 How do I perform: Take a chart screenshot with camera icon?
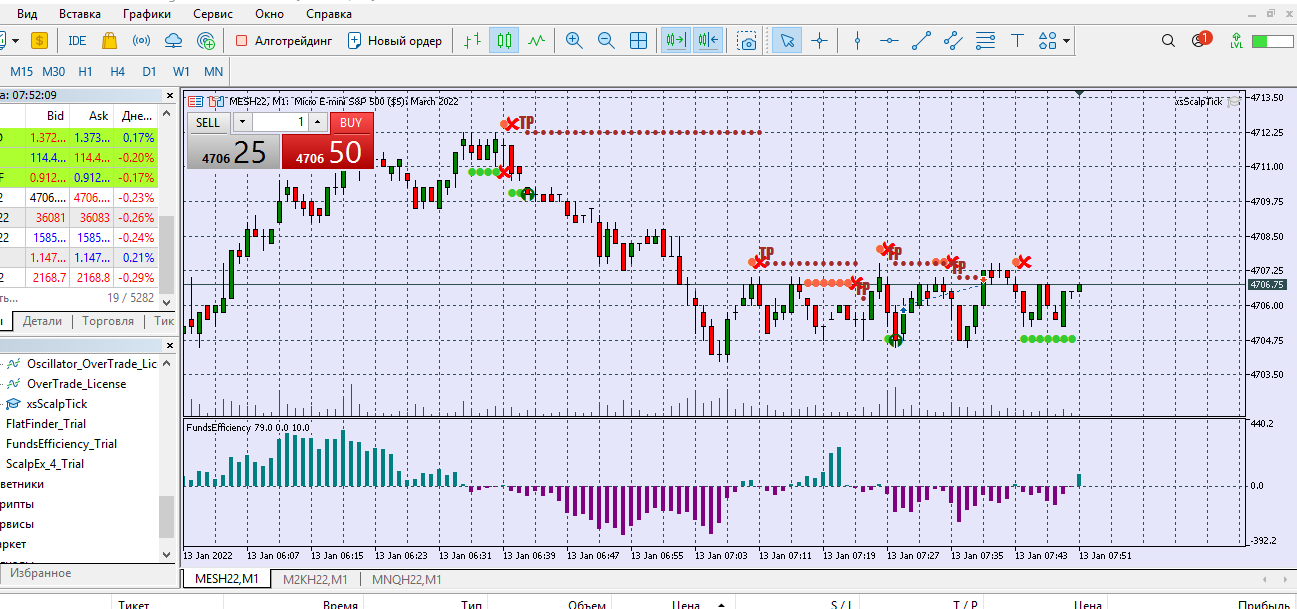(747, 41)
